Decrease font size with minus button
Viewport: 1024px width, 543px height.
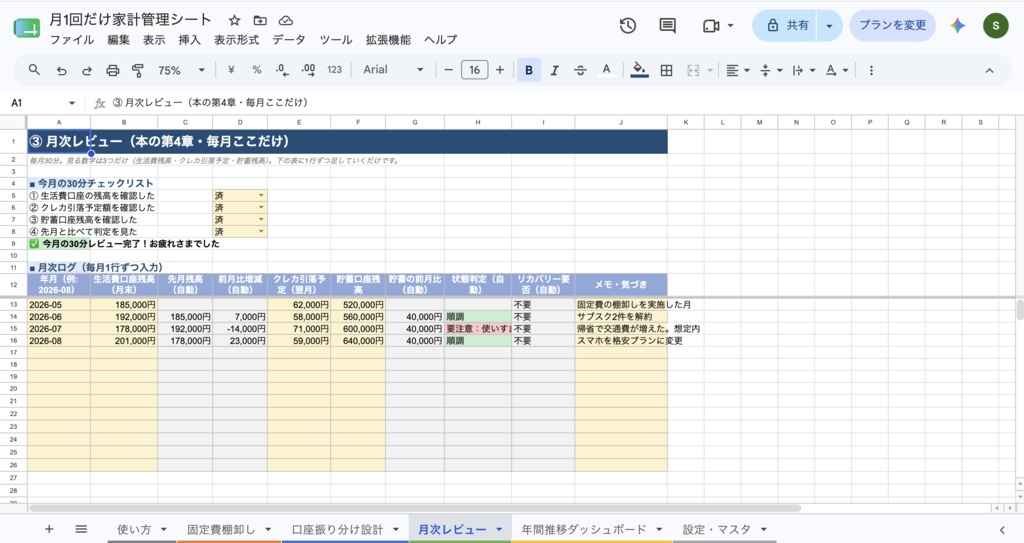(x=449, y=70)
